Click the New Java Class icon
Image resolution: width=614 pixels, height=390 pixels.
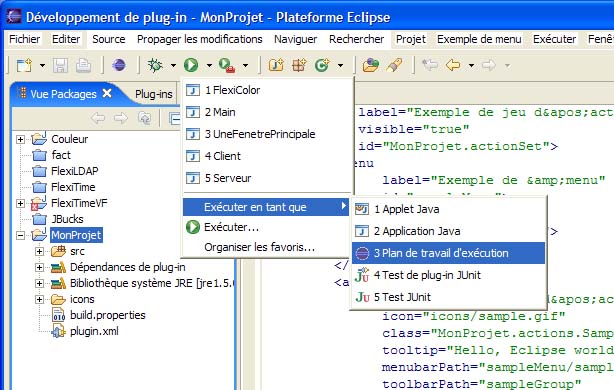(322, 65)
